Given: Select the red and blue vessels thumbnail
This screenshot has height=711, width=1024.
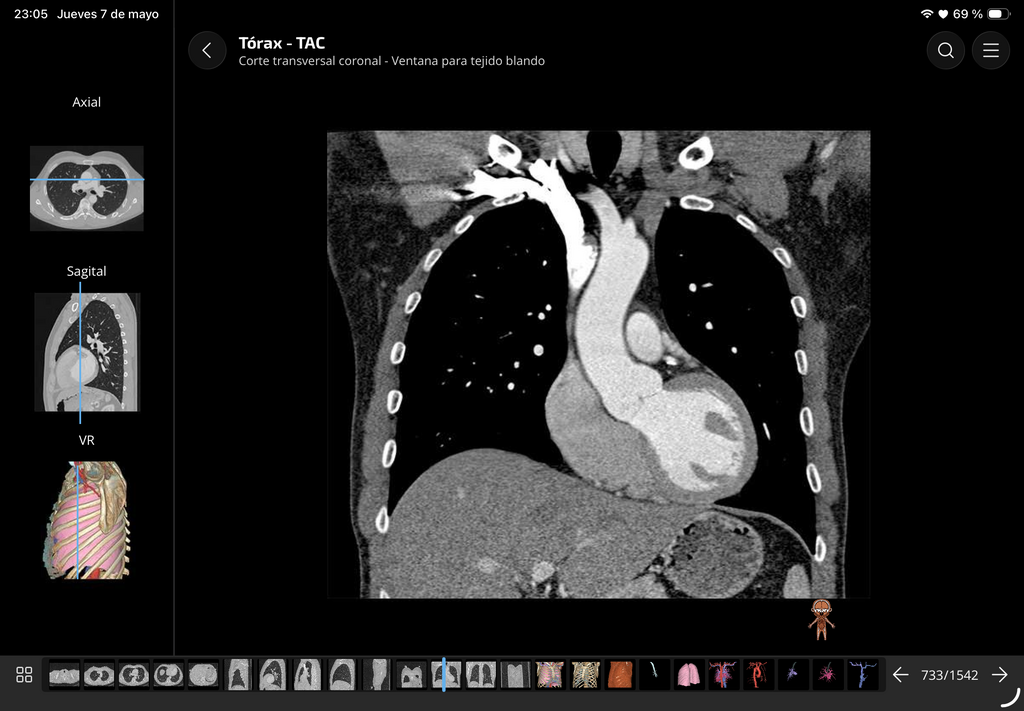Looking at the screenshot, I should (x=723, y=674).
